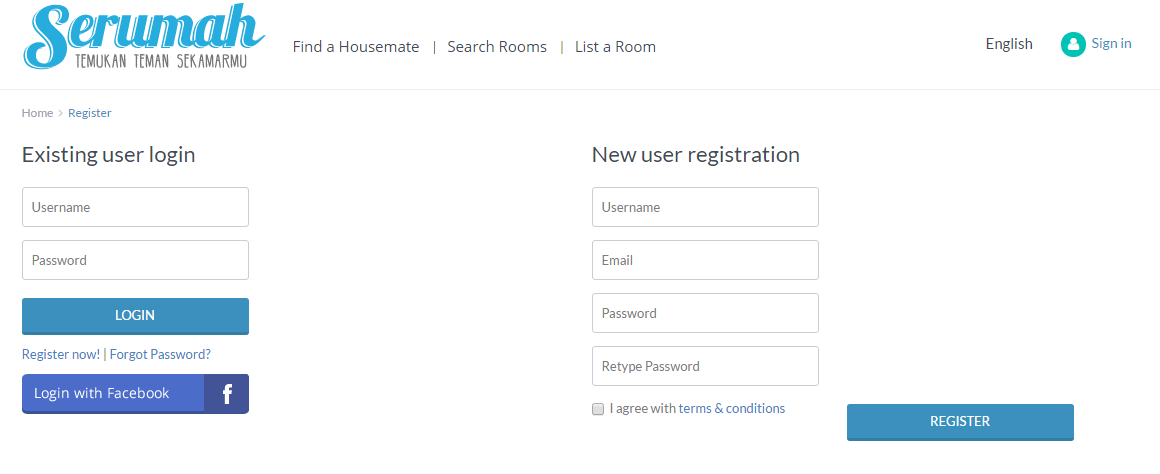Focus the login Password field
Image resolution: width=1160 pixels, height=474 pixels.
135,260
